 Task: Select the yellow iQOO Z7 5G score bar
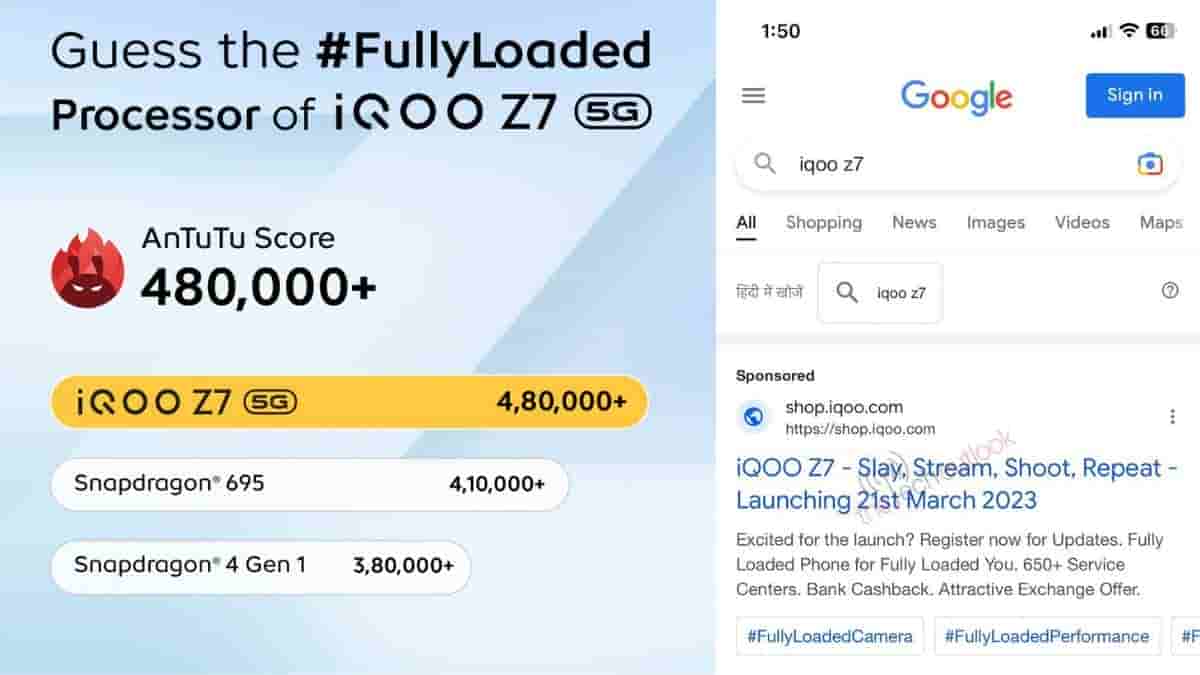[x=349, y=402]
